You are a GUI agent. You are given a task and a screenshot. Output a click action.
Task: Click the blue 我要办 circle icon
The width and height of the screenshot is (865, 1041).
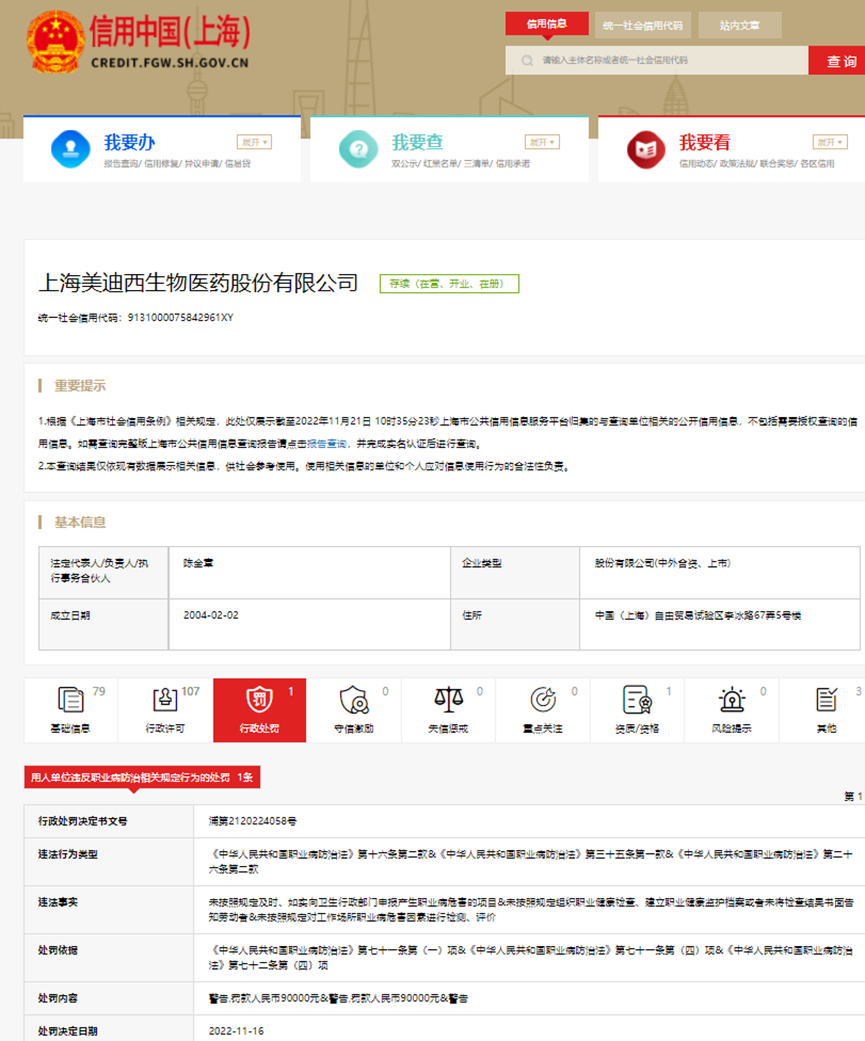point(70,150)
